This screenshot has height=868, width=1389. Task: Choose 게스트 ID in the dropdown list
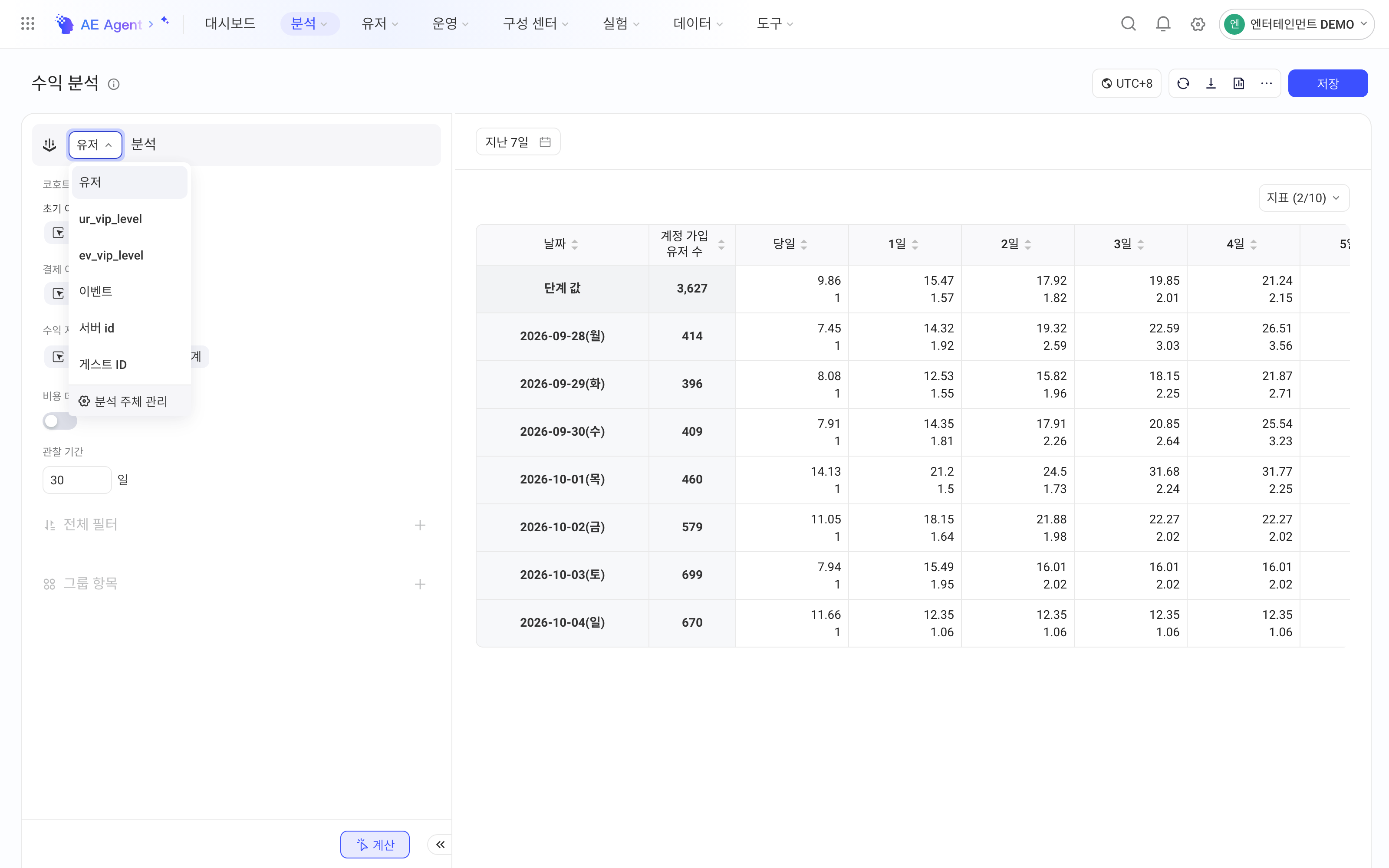(x=129, y=365)
